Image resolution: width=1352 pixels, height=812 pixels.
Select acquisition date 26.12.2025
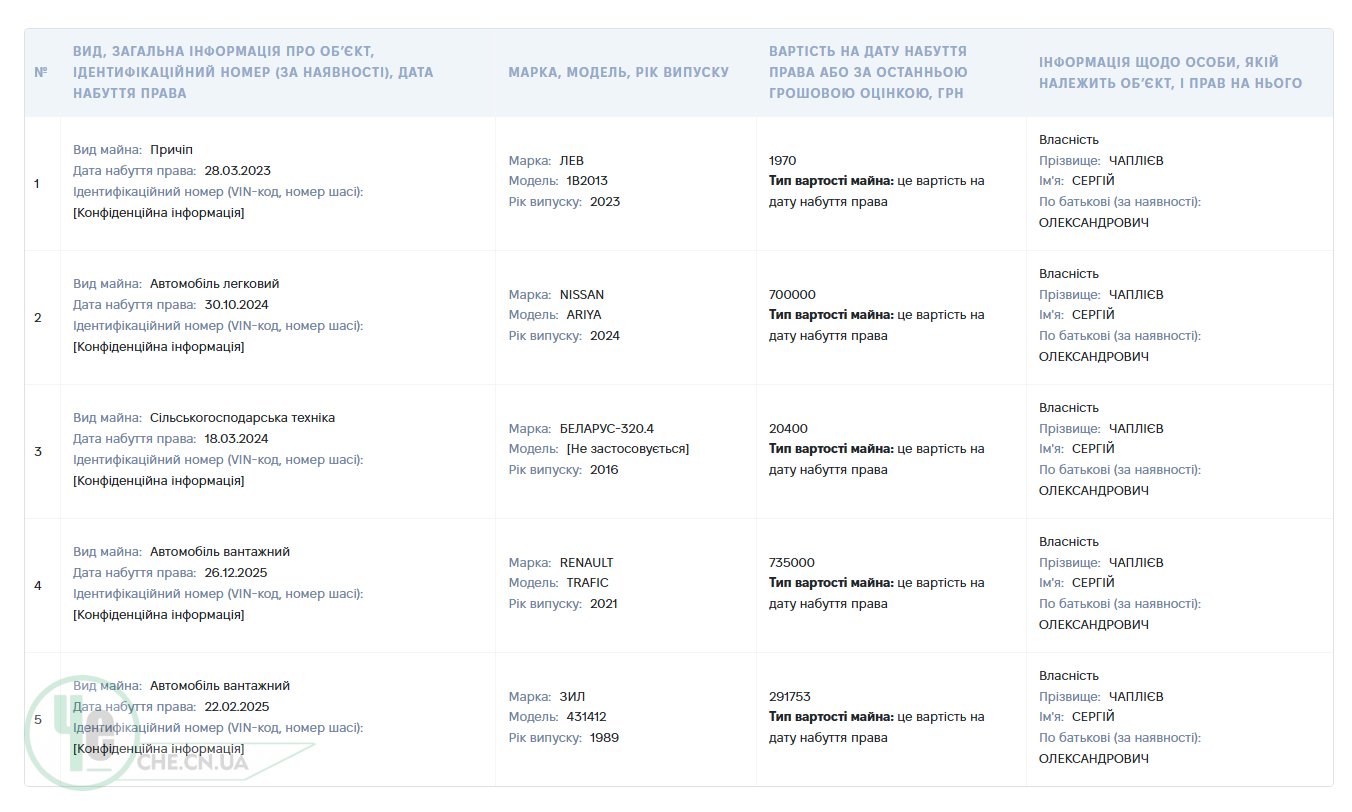[236, 572]
